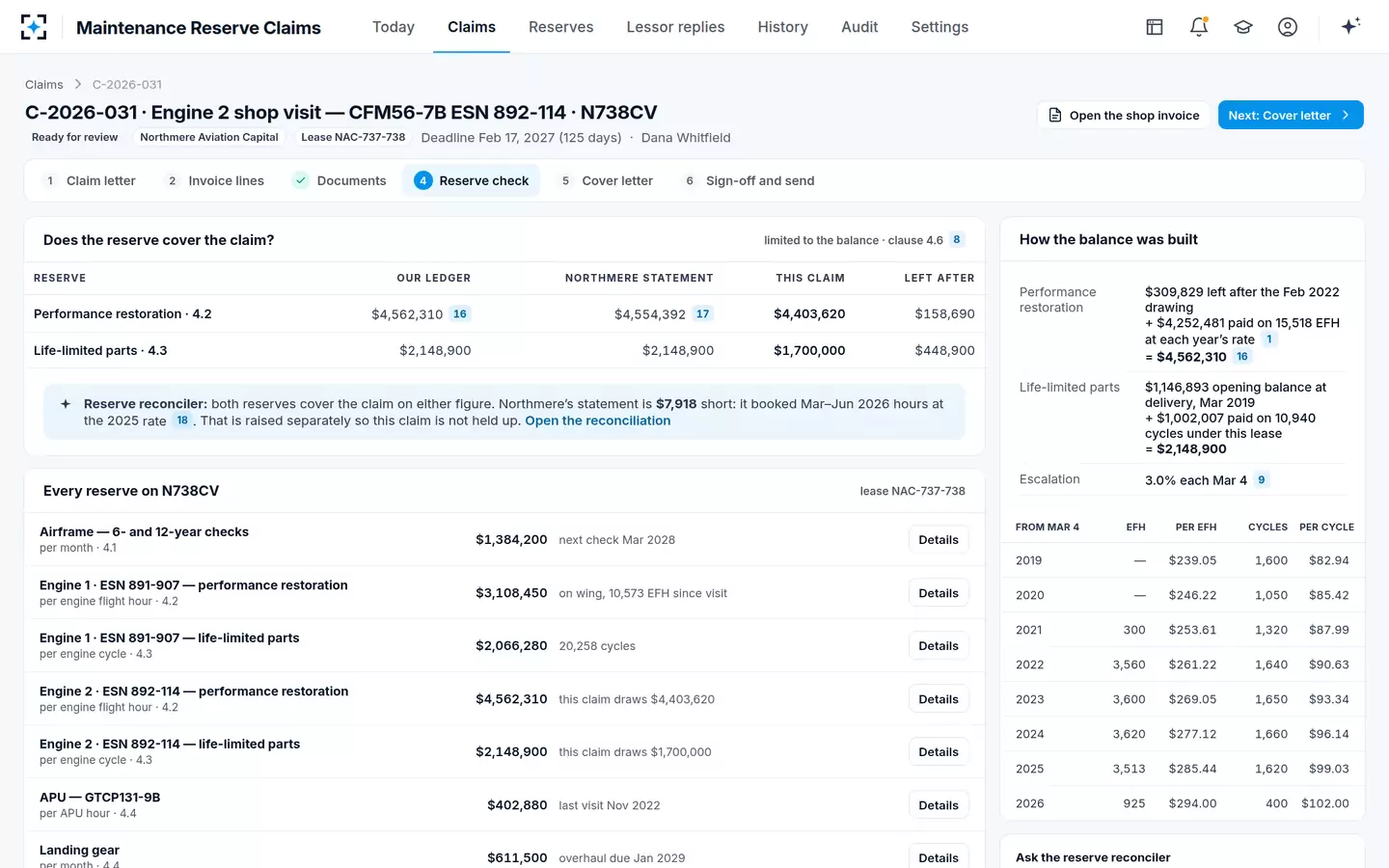Open Details for Engine 2 life-limited parts
The image size is (1389, 868).
click(939, 752)
